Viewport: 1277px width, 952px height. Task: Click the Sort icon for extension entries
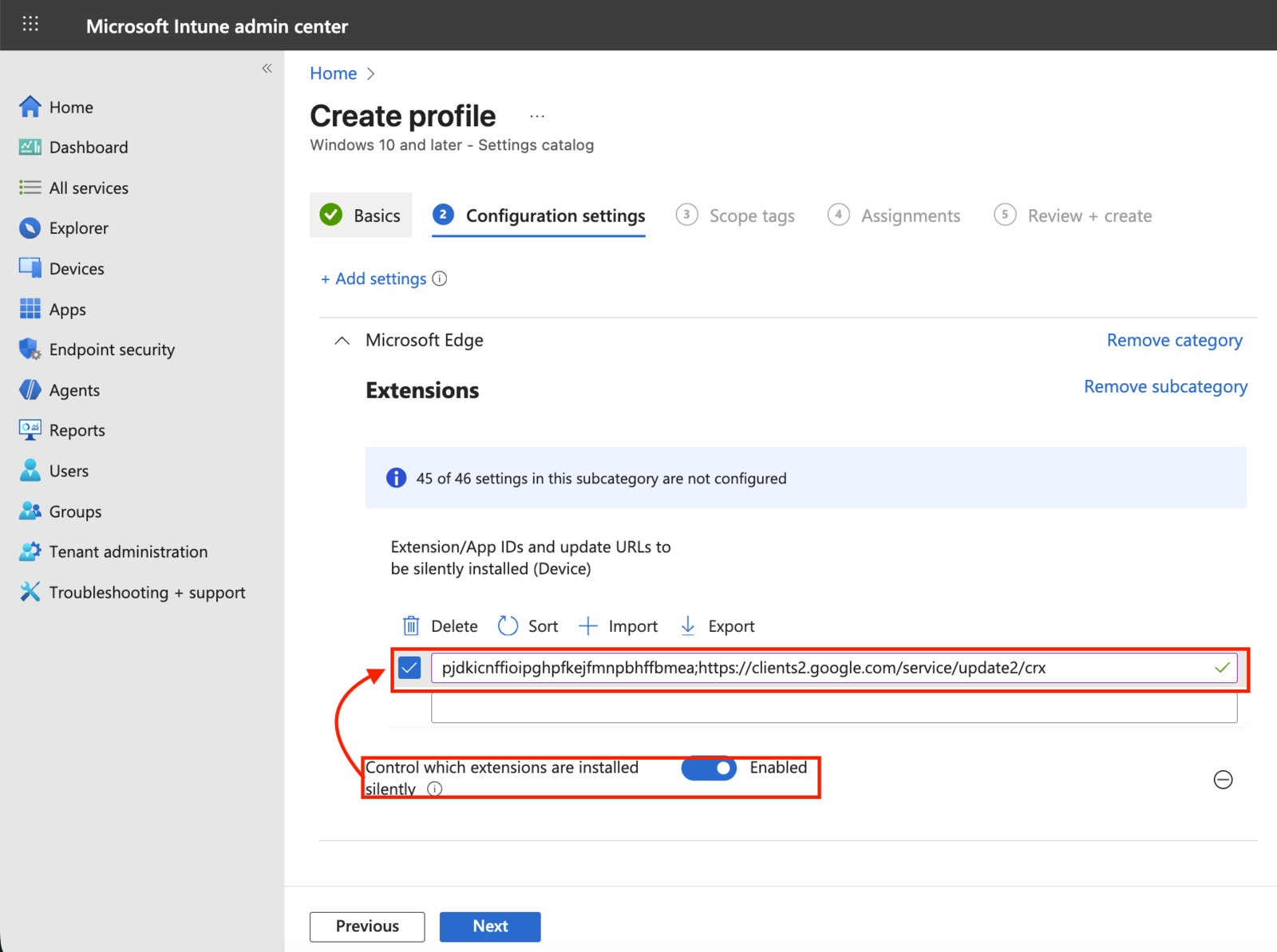click(x=508, y=626)
